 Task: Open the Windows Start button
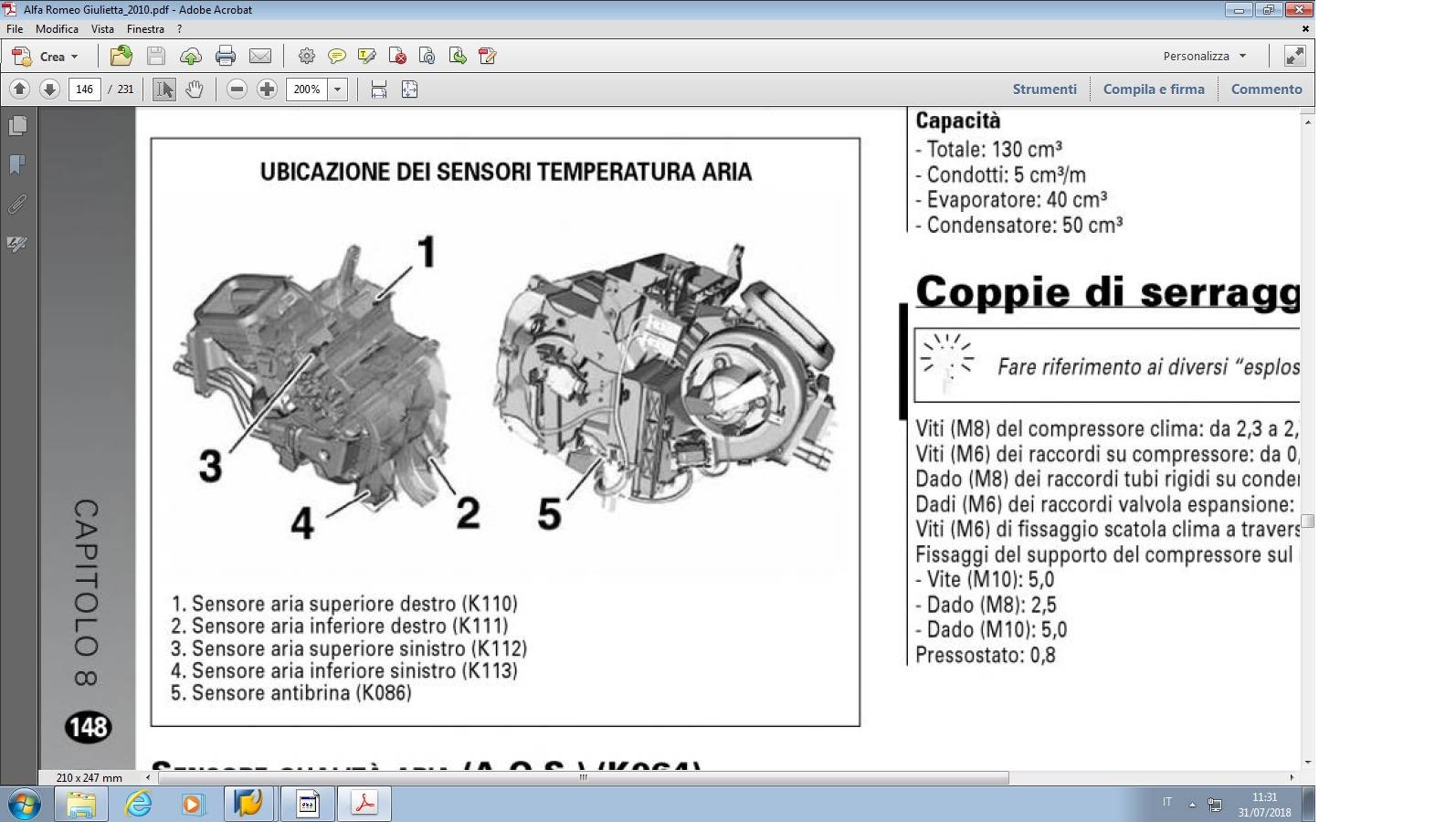click(x=24, y=805)
